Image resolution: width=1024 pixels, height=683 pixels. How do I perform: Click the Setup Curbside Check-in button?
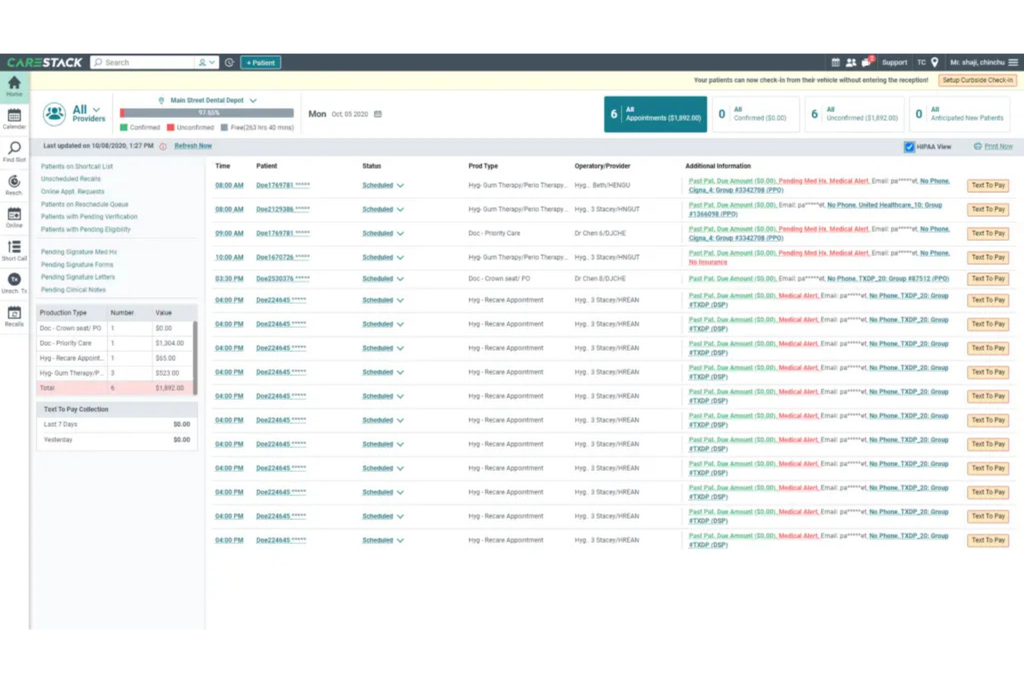[977, 80]
